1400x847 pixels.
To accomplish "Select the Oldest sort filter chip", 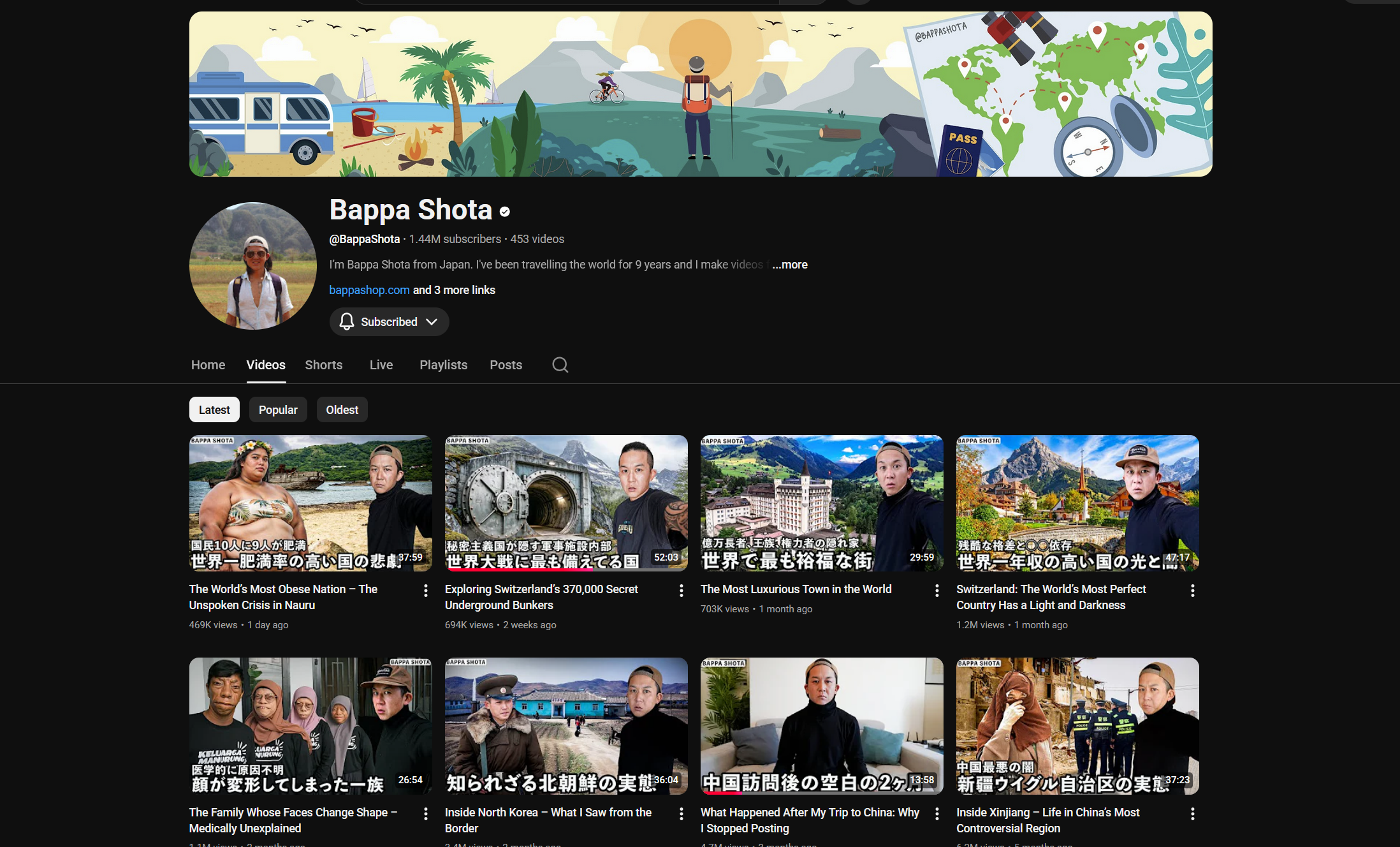I will pyautogui.click(x=342, y=409).
